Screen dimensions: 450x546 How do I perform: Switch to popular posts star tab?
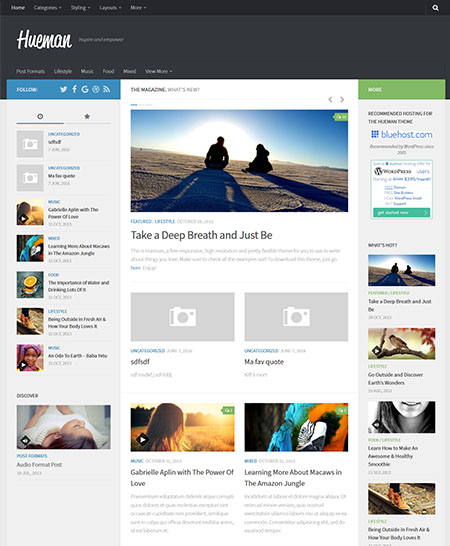[87, 116]
